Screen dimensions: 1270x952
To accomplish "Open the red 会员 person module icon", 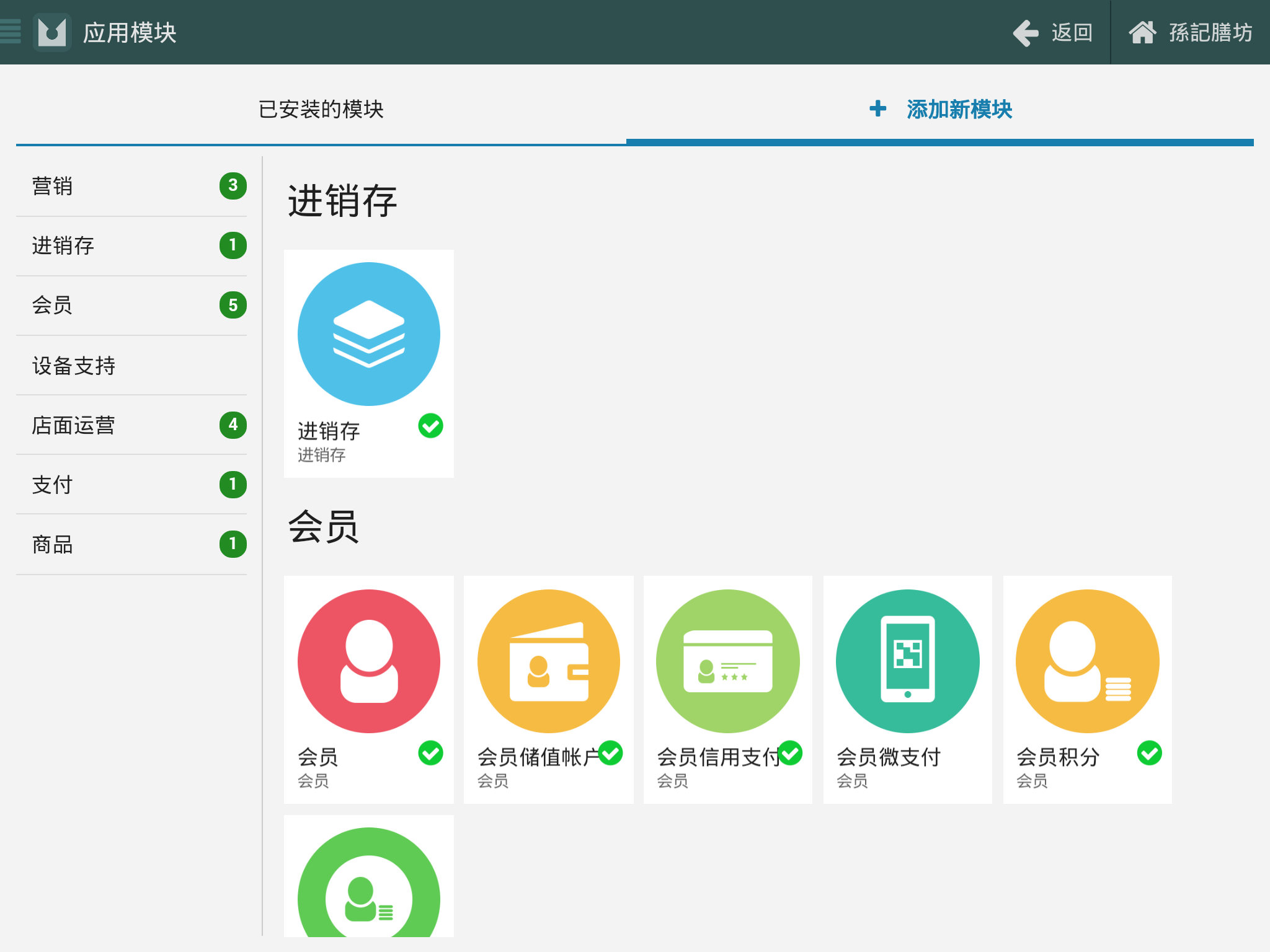I will point(369,661).
